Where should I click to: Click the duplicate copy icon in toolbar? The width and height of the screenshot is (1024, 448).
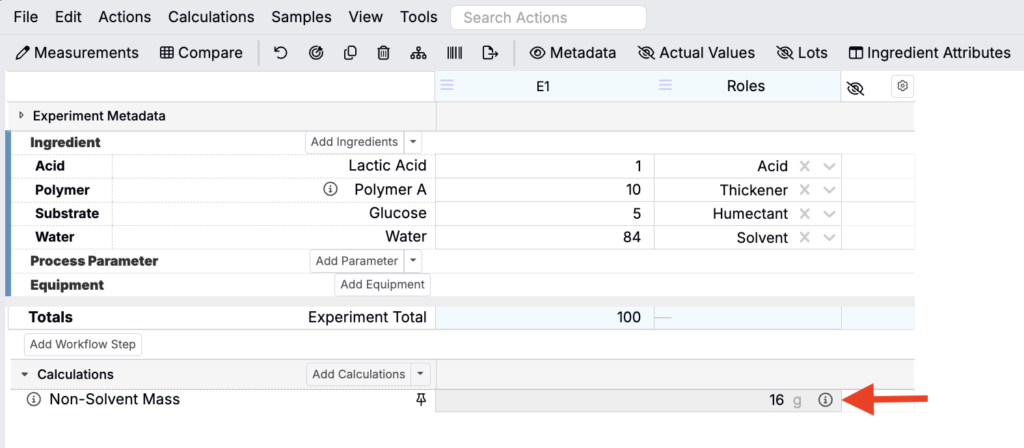[350, 53]
